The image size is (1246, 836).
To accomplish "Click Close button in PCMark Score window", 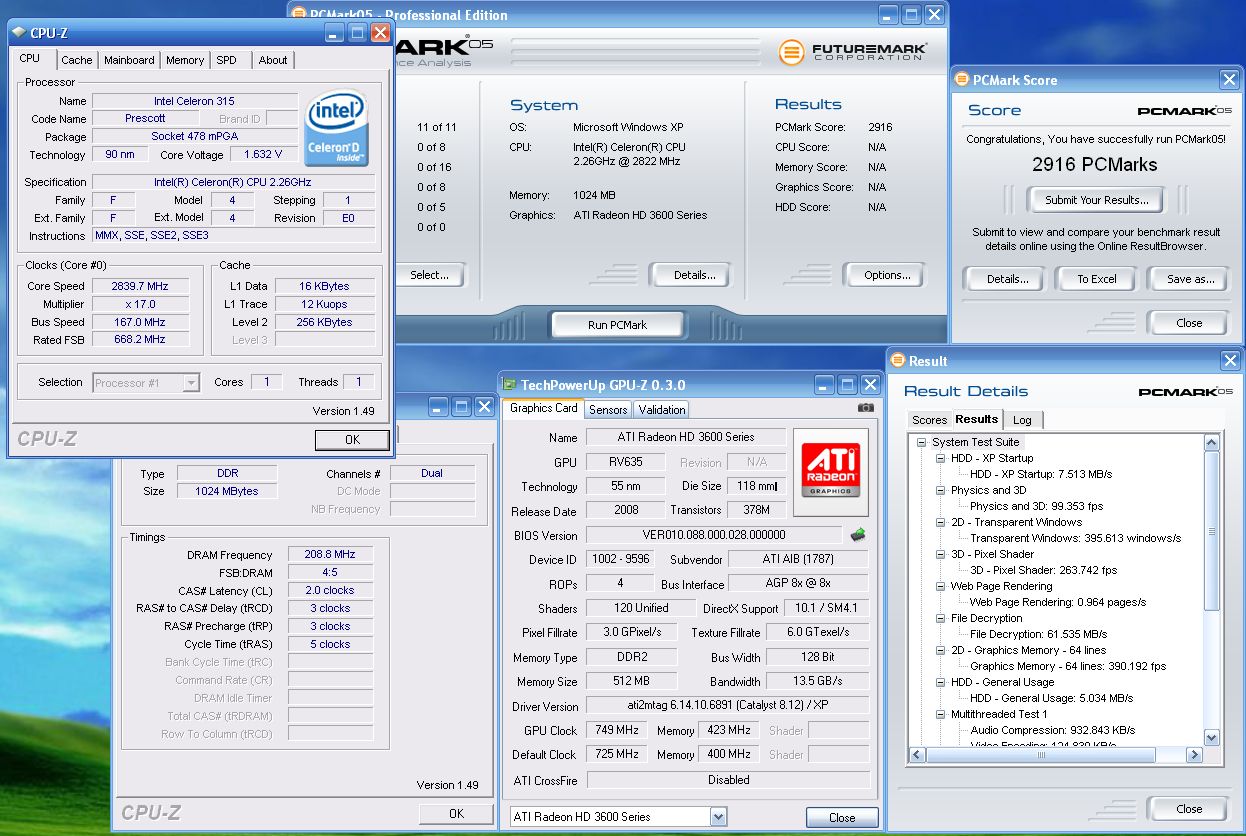I will click(x=1189, y=323).
